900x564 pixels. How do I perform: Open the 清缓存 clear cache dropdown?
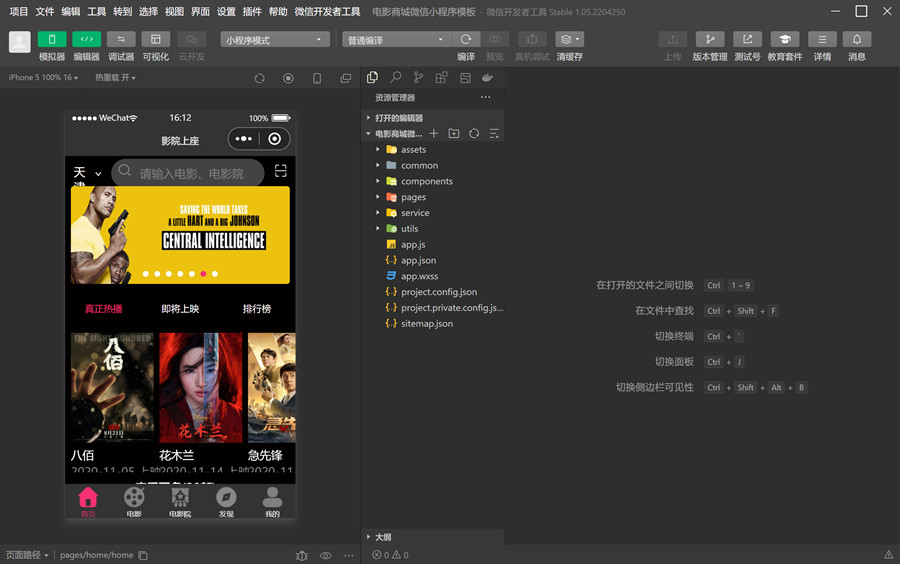point(569,39)
